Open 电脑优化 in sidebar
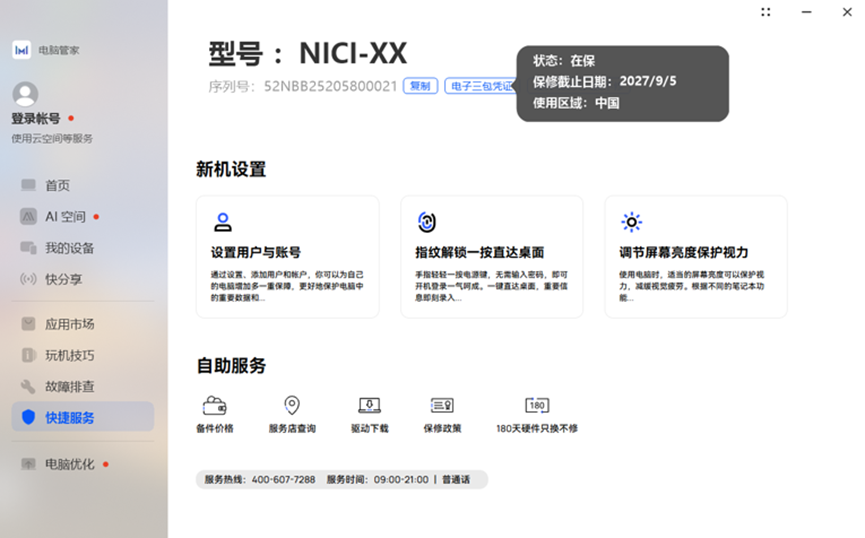 coord(69,464)
